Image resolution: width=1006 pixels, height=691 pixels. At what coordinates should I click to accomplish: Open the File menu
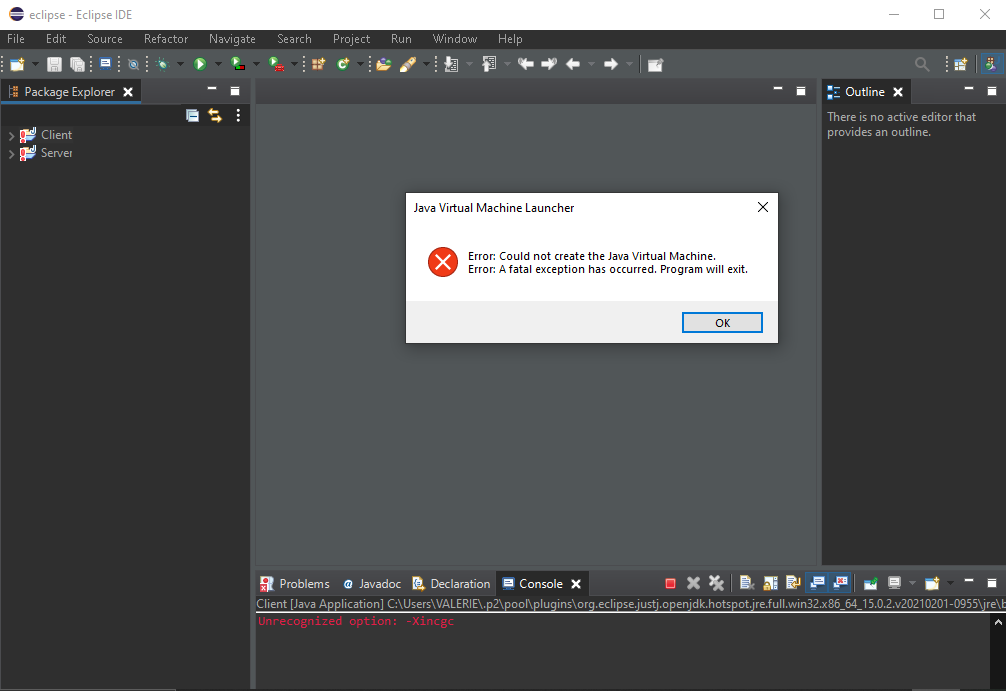coord(16,39)
